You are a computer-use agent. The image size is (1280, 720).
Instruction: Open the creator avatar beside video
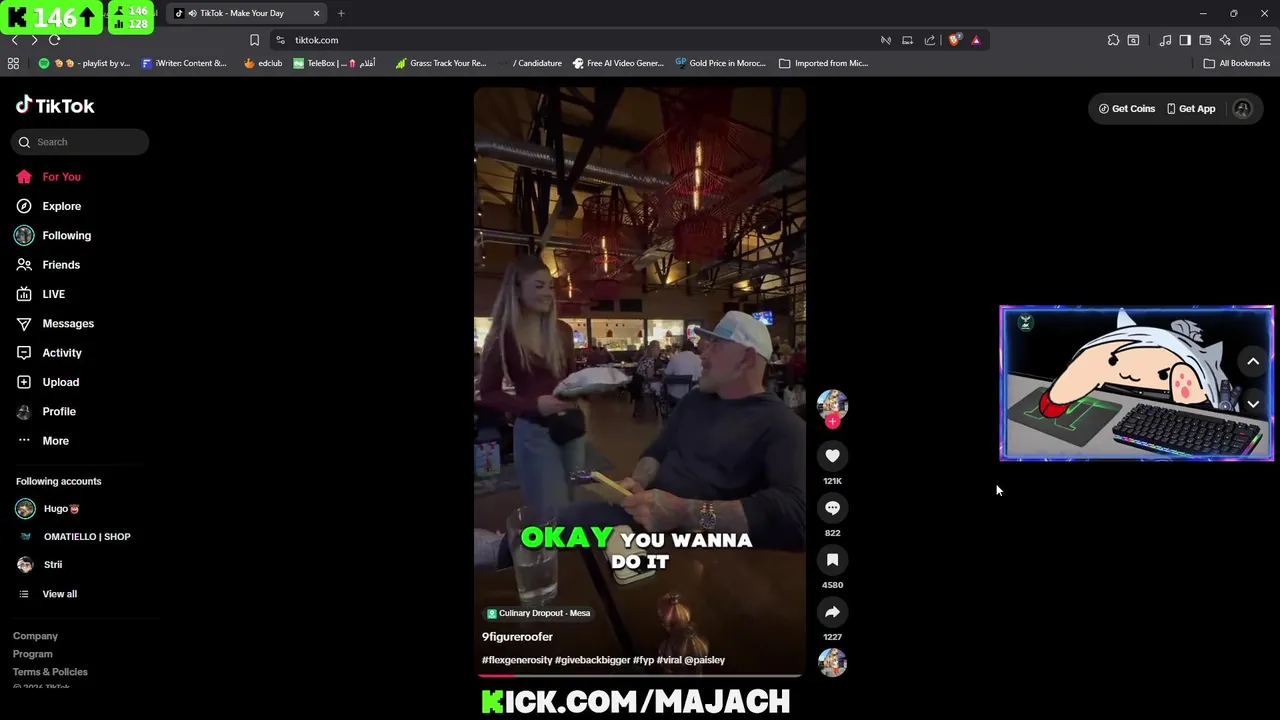pos(832,403)
